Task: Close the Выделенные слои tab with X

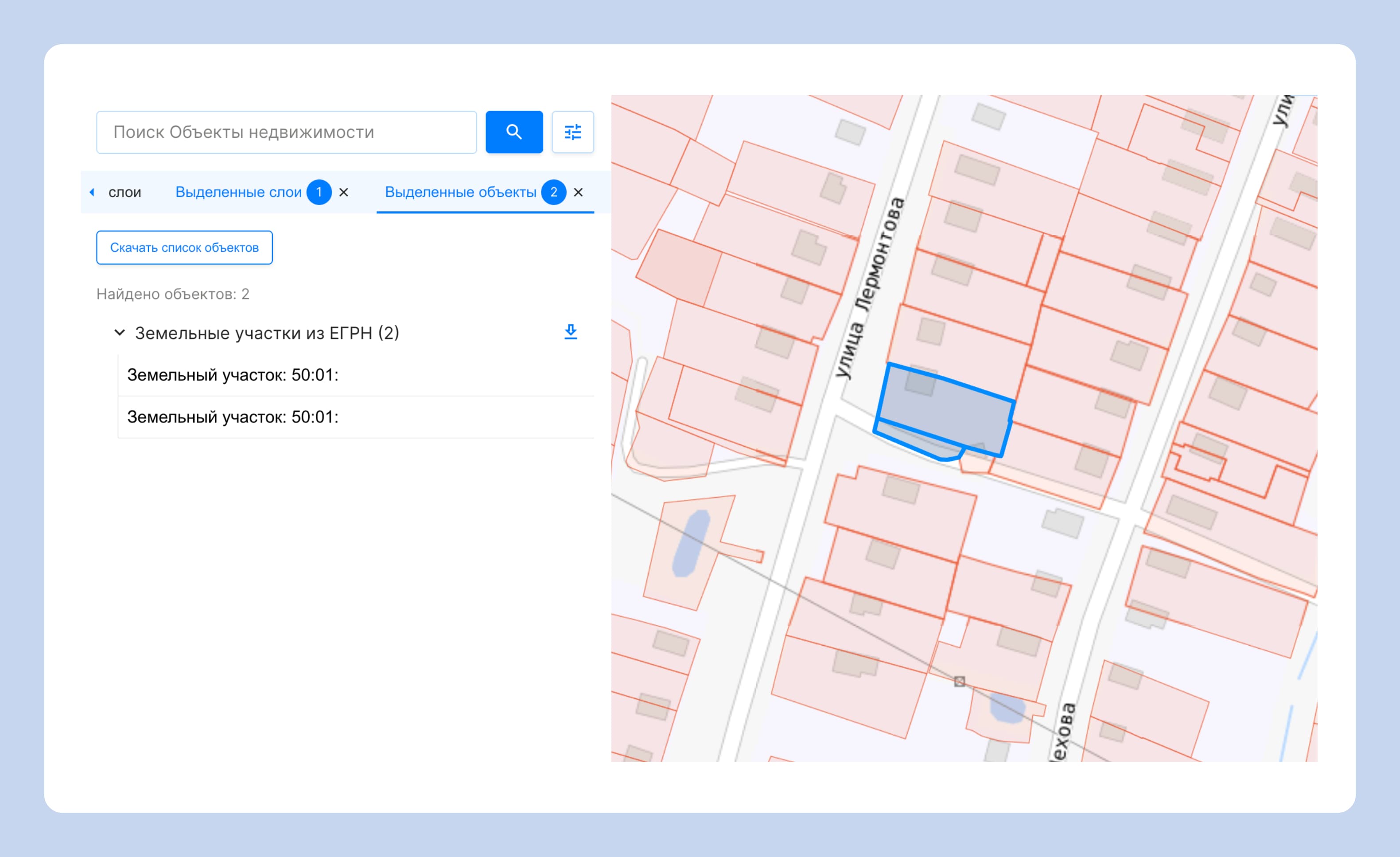Action: pos(344,192)
